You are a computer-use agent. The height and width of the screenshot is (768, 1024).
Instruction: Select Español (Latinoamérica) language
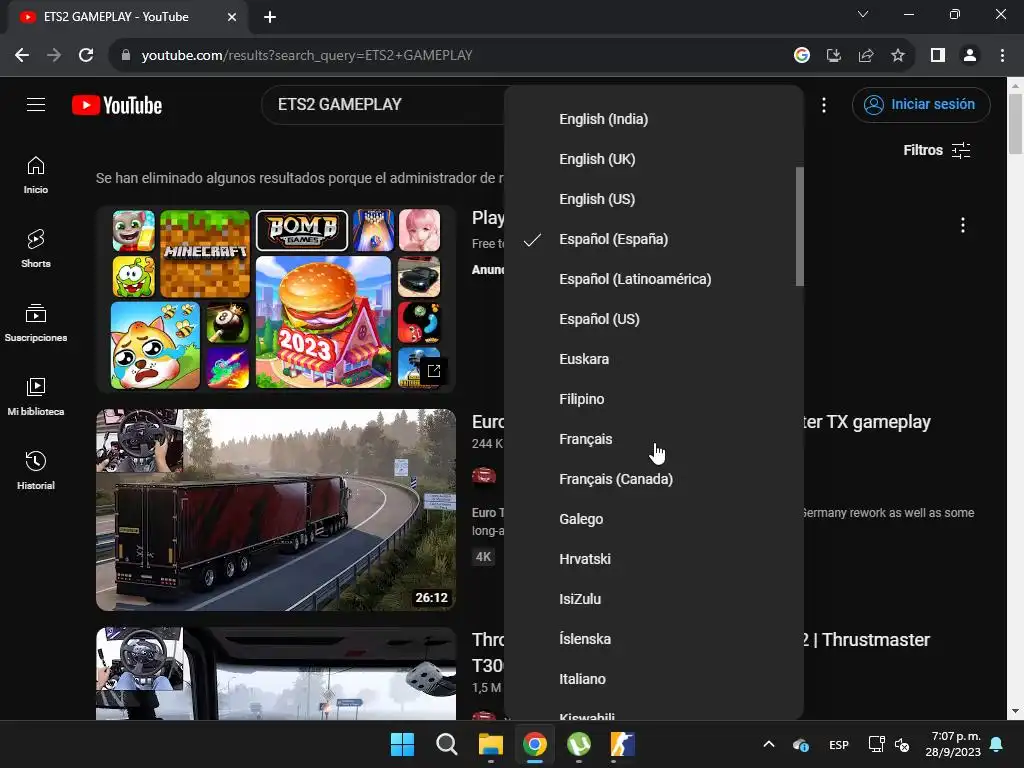(654, 280)
